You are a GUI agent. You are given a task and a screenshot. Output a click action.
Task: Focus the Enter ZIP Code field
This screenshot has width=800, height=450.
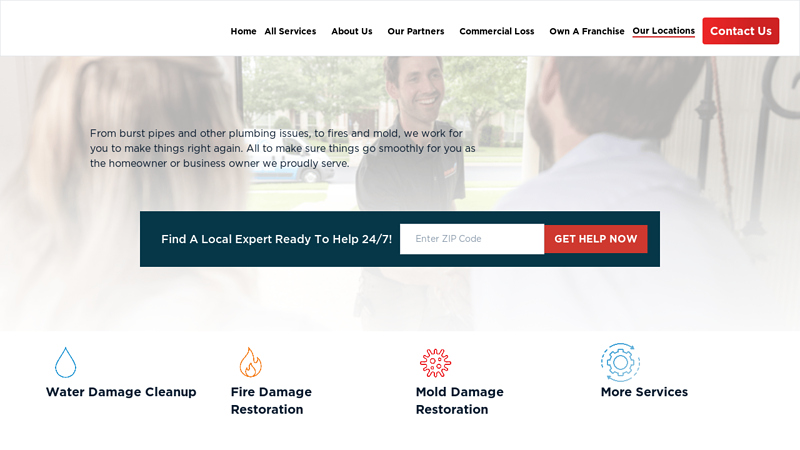[472, 239]
